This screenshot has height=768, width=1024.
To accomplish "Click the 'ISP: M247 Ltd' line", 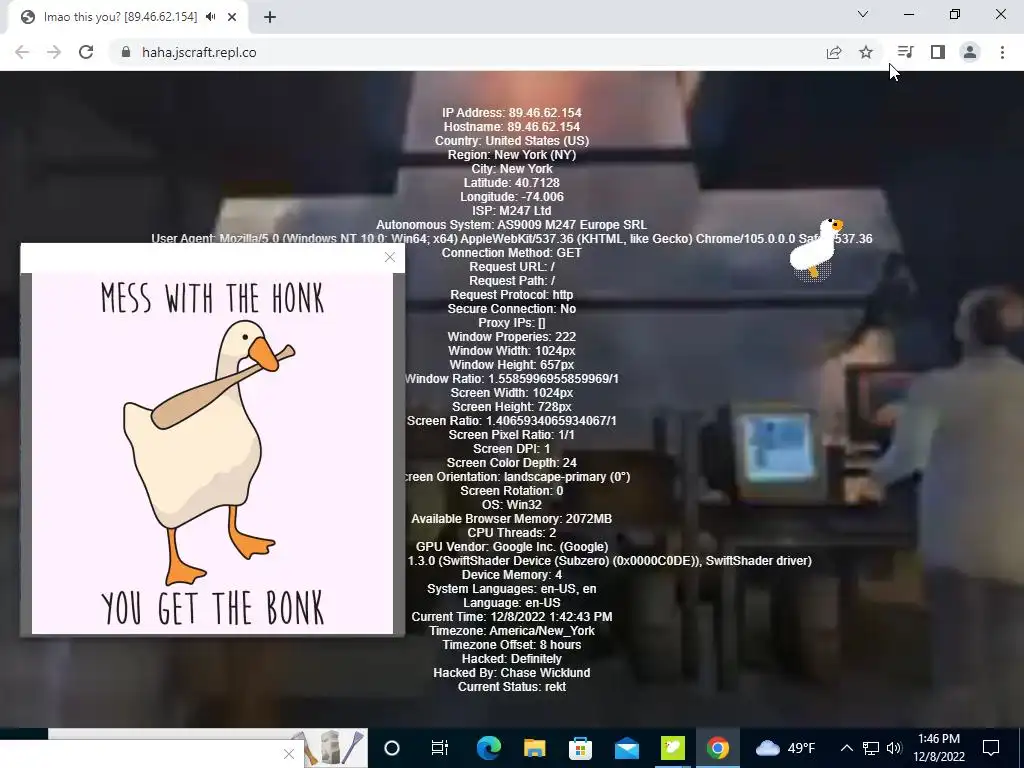I will 512,211.
